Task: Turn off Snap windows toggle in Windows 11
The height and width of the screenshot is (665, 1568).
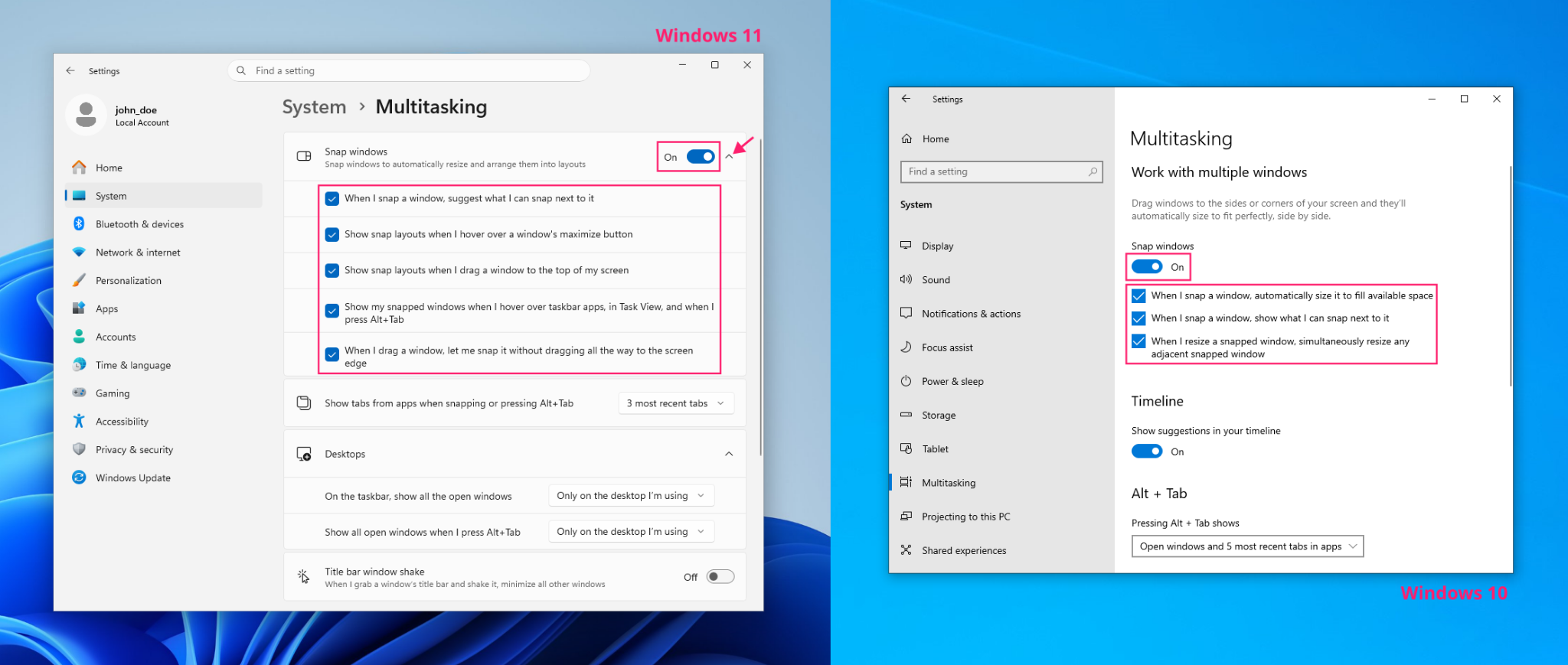Action: point(701,157)
